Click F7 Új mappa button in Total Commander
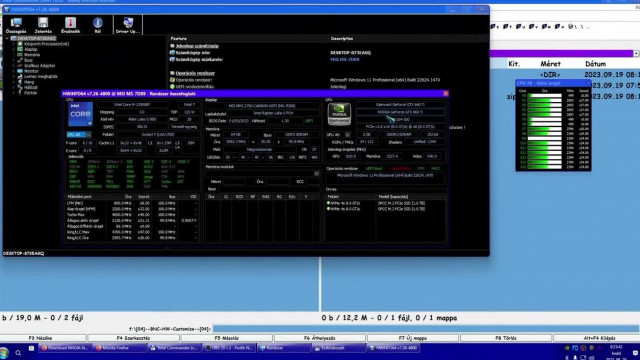 coord(413,338)
